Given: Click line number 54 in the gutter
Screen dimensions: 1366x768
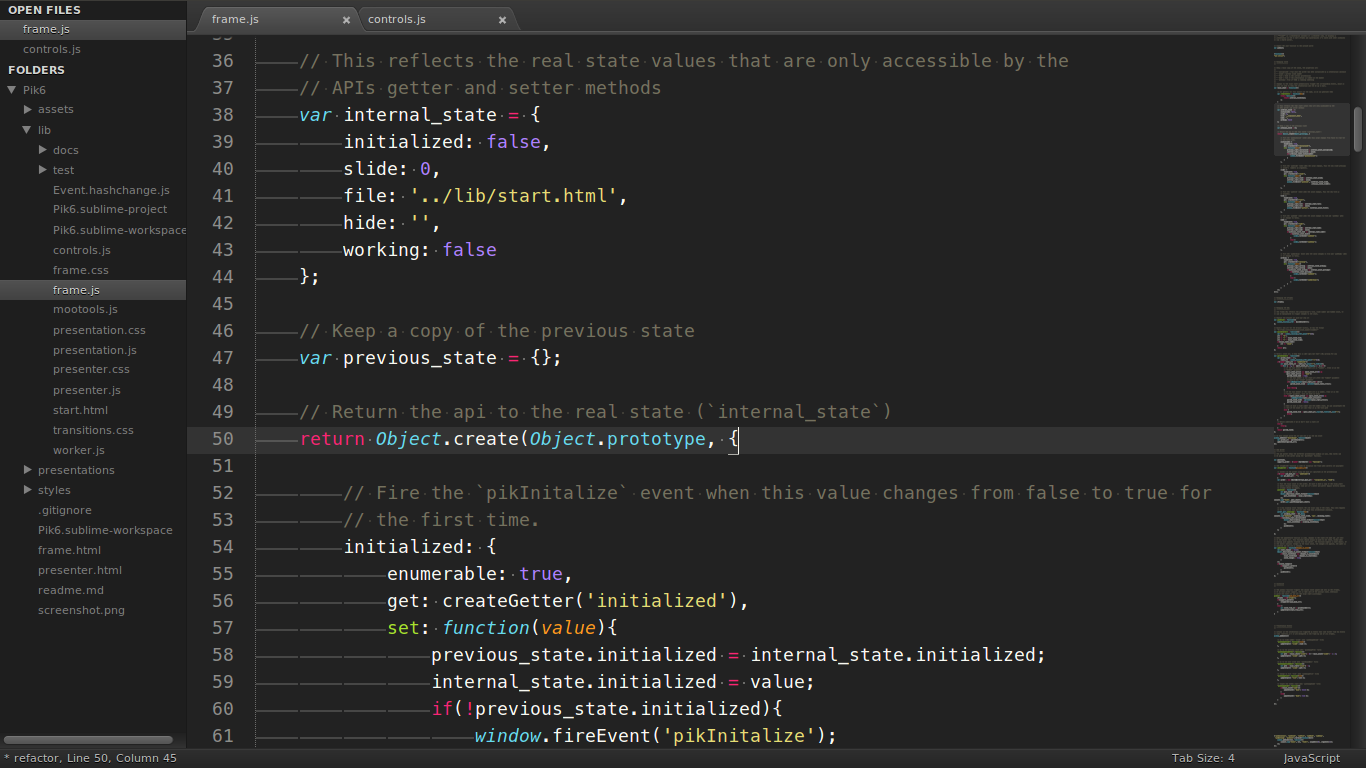Looking at the screenshot, I should pyautogui.click(x=223, y=547).
